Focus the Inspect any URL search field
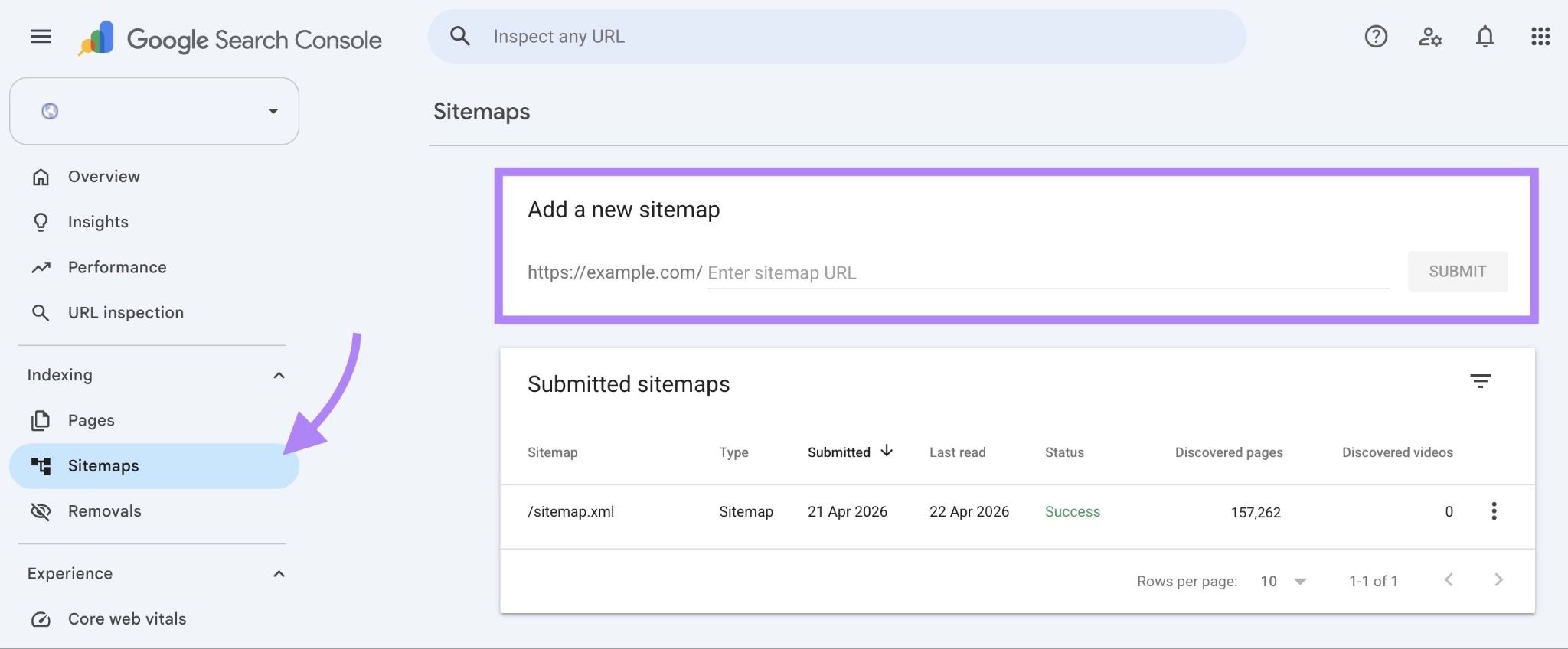1568x649 pixels. (837, 36)
